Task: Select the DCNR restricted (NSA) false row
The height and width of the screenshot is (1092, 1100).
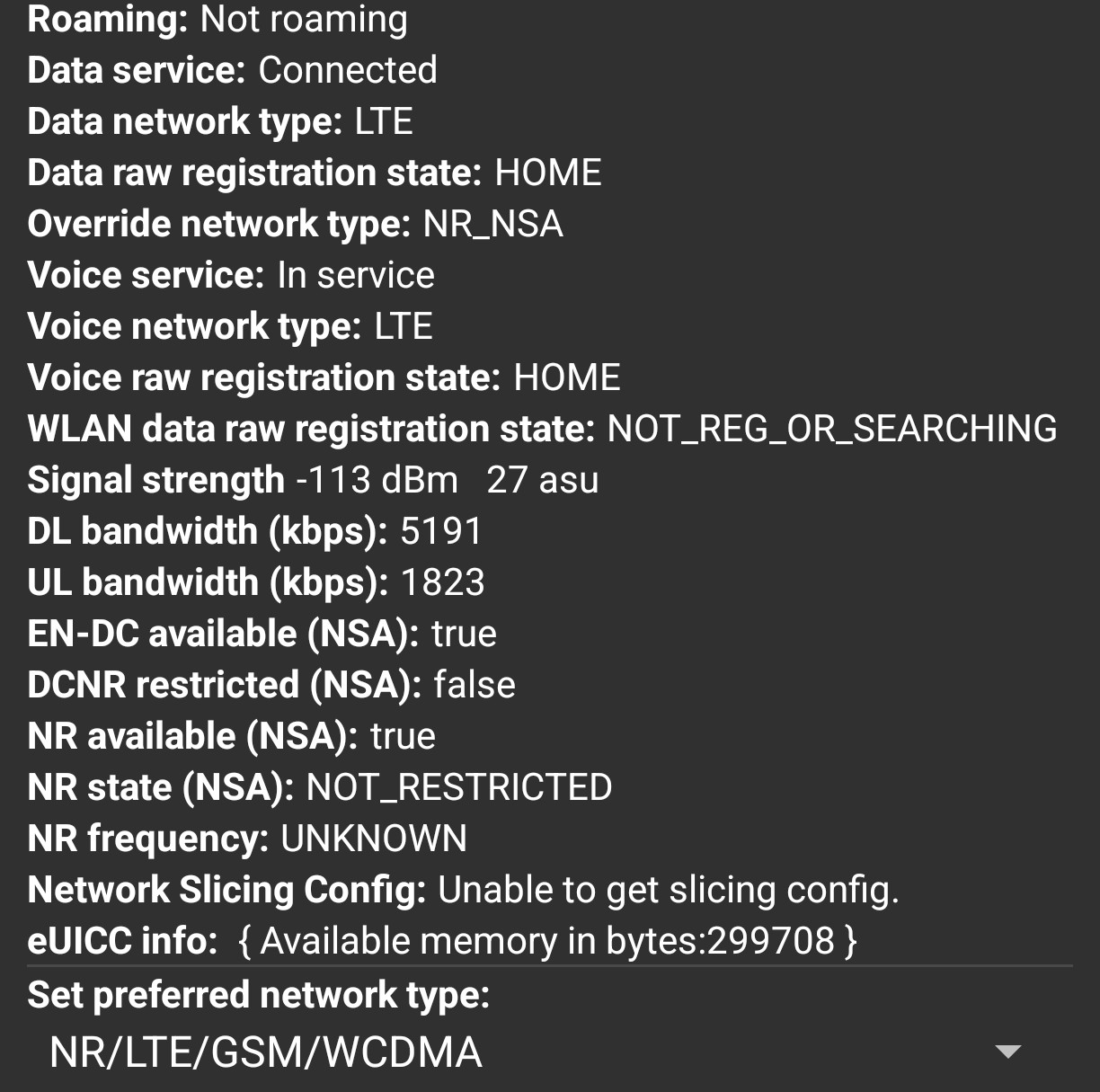Action: [x=271, y=685]
